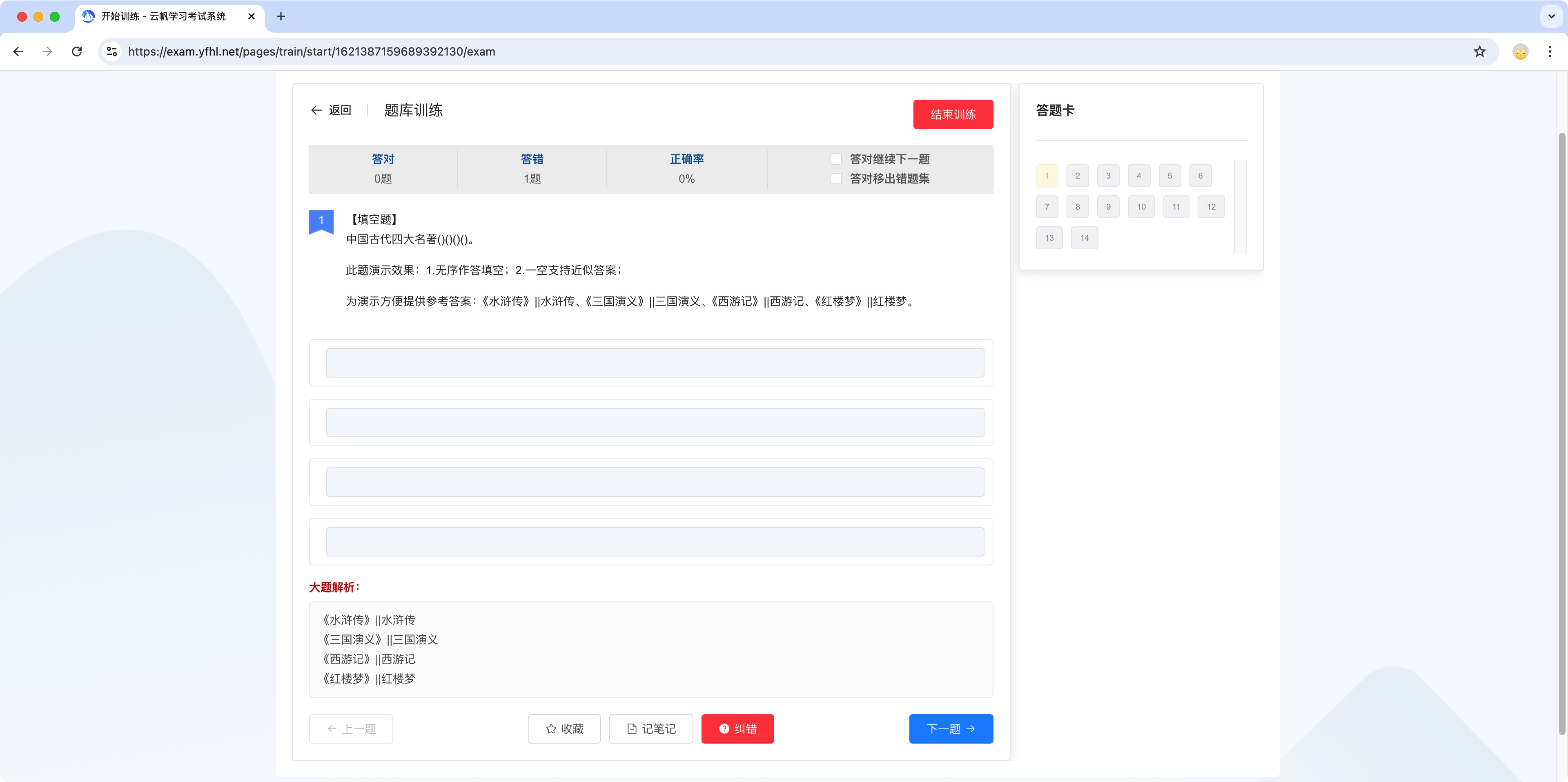Jump to question 11 in answer card

pos(1176,207)
